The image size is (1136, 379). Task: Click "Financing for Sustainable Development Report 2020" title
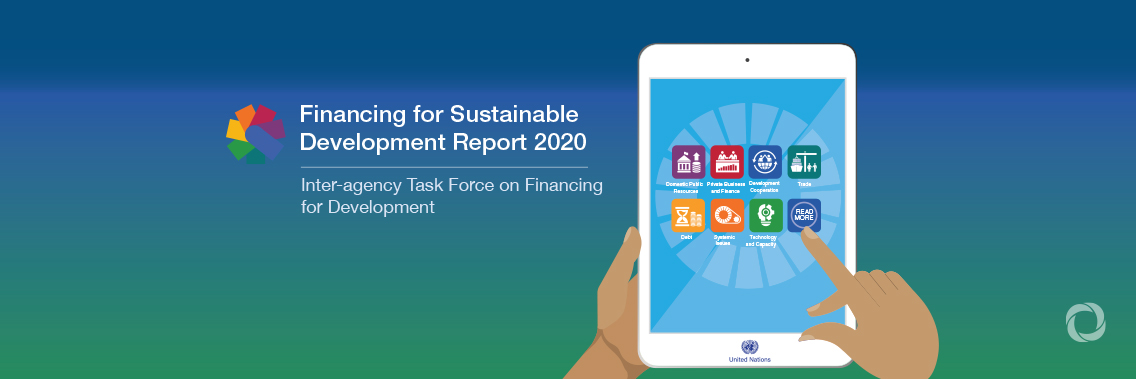[x=443, y=128]
